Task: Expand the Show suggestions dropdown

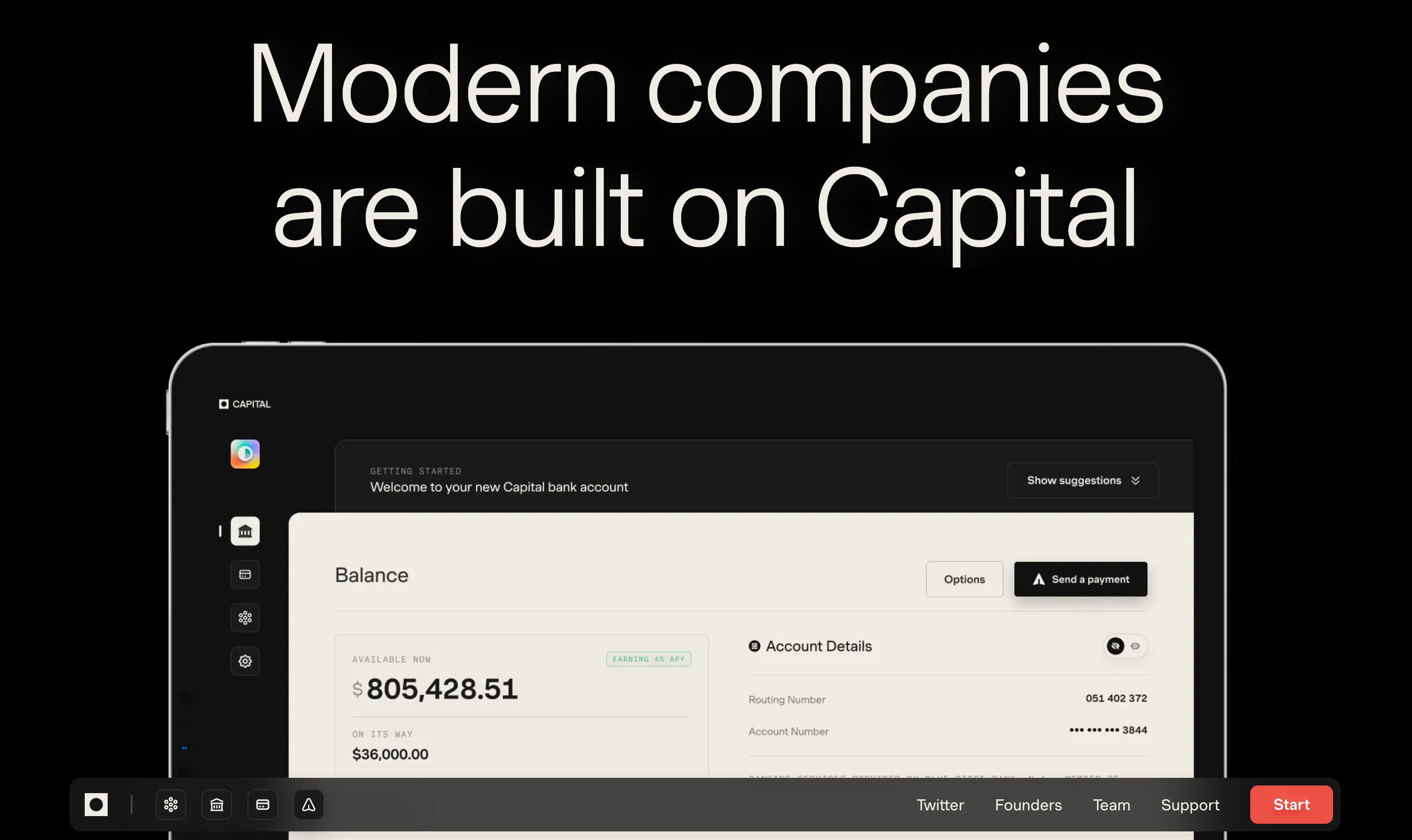Action: 1082,481
